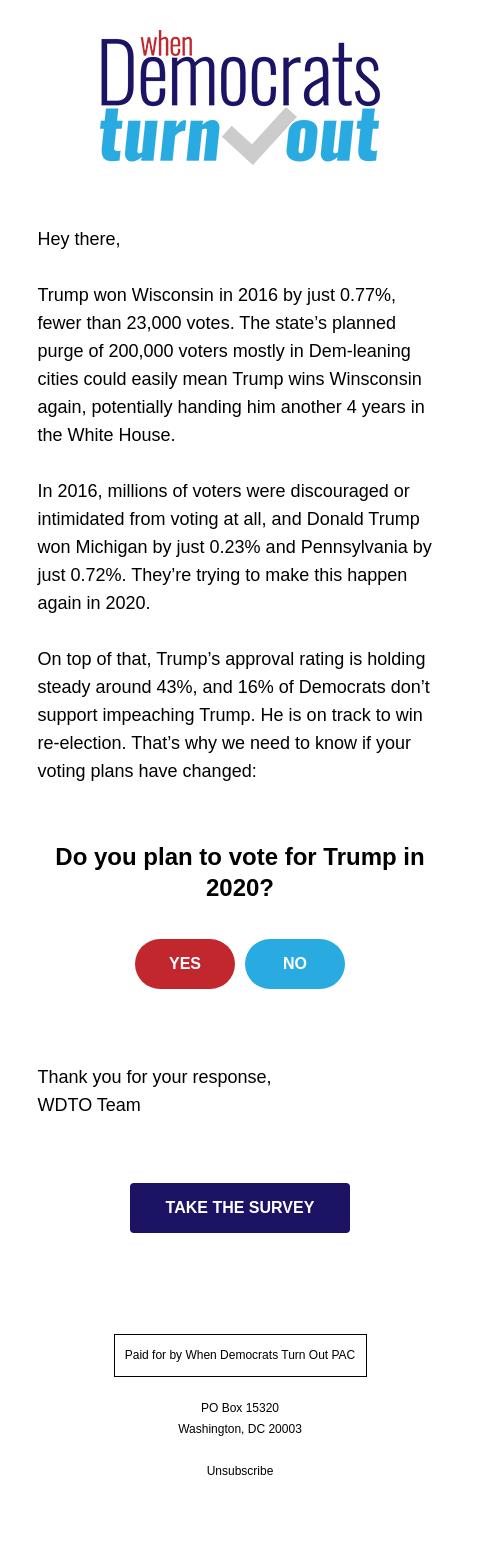This screenshot has height=1543, width=480.
Task: Click the "PO Box 15320" address line
Action: point(240,1408)
